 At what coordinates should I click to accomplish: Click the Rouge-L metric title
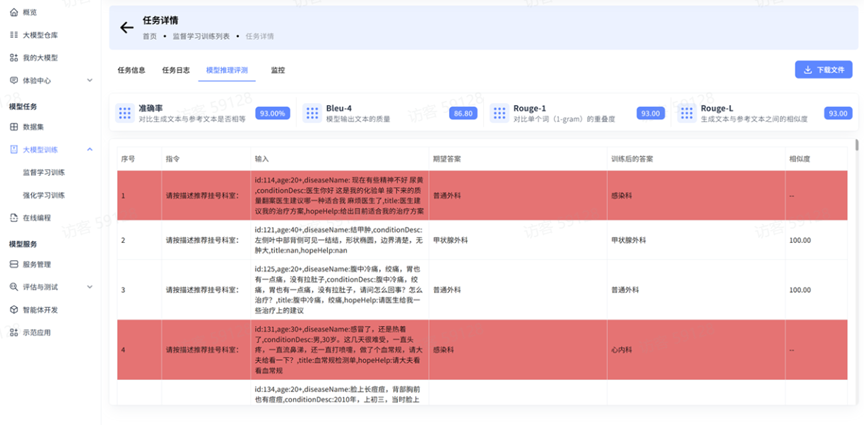[x=717, y=109]
